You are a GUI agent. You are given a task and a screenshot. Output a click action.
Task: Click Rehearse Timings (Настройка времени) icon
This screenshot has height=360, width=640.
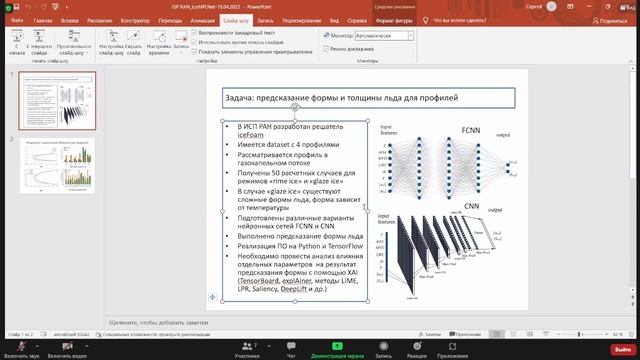click(x=159, y=42)
